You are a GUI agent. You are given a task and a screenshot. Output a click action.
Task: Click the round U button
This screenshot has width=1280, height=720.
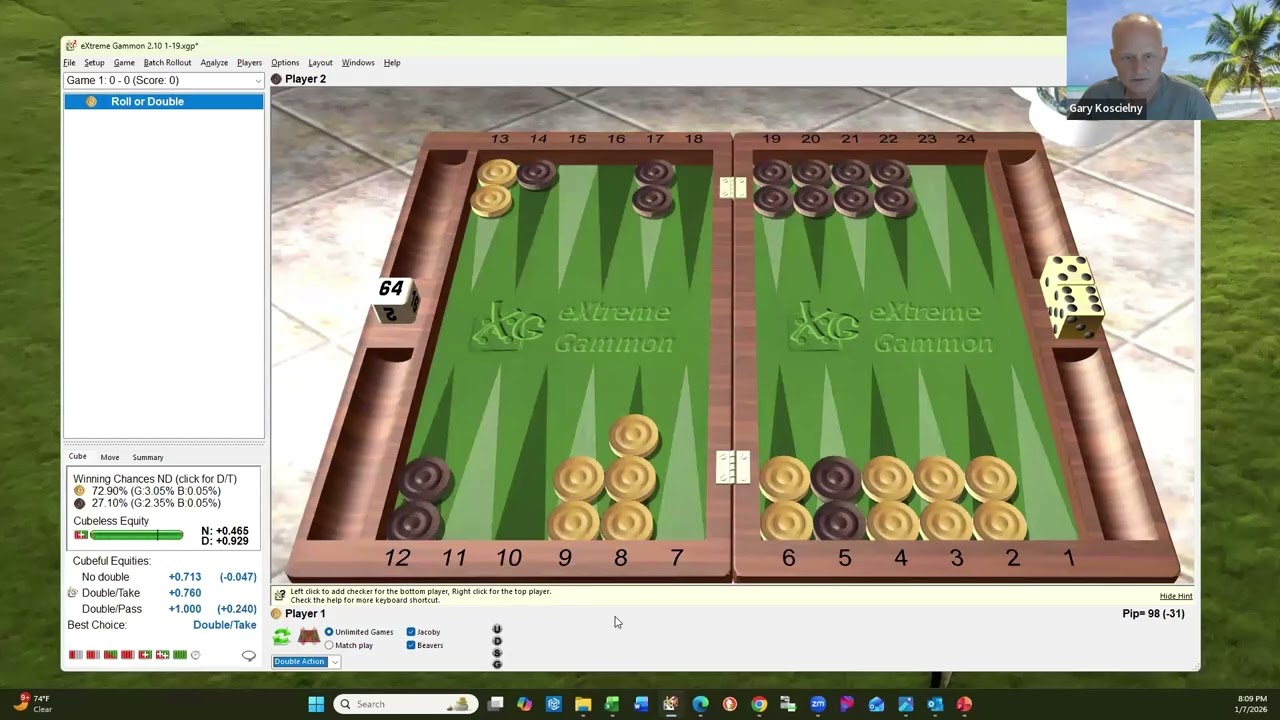[497, 629]
